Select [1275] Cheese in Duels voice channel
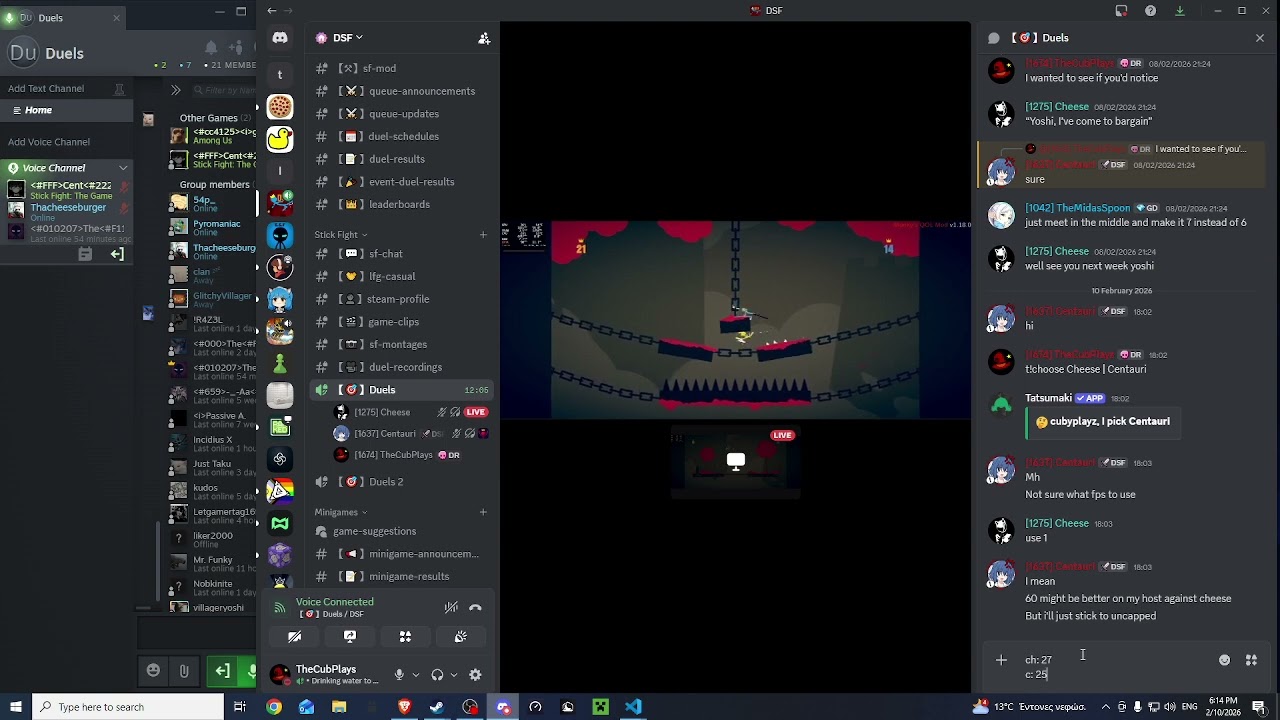This screenshot has width=1280, height=720. (x=410, y=412)
